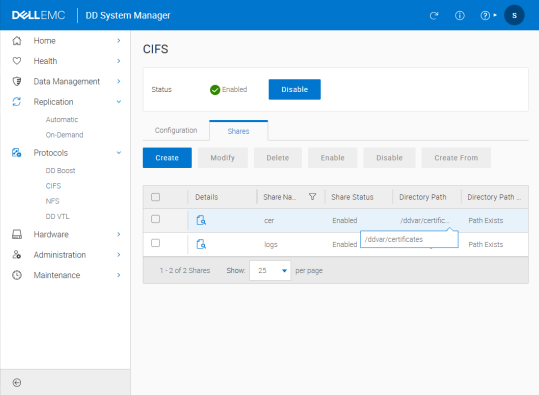The image size is (539, 395).
Task: Open the Show 25 per page dropdown
Action: coord(270,271)
